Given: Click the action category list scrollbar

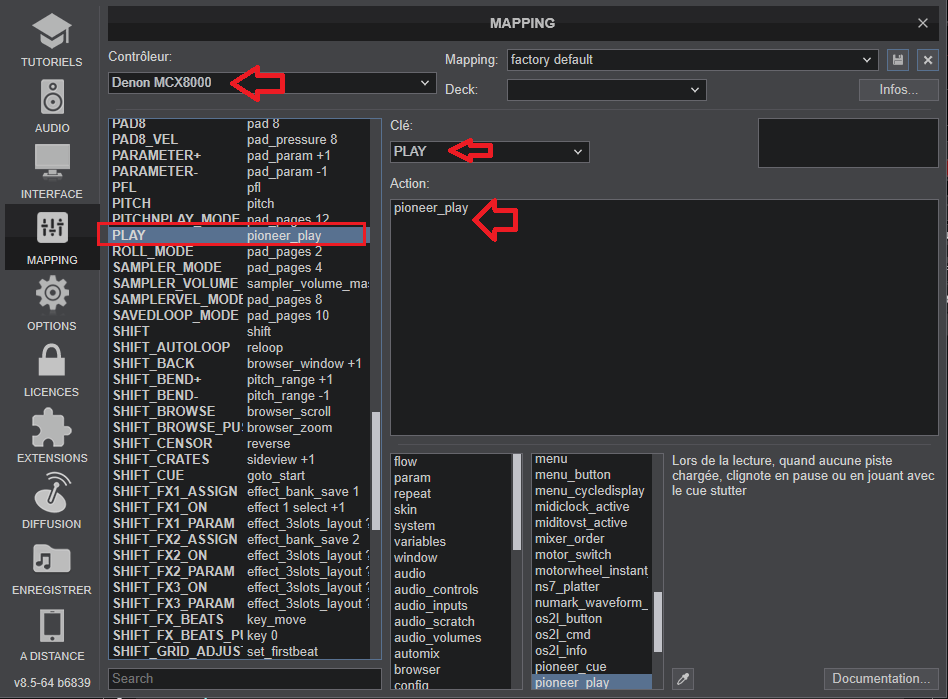Looking at the screenshot, I should (x=517, y=502).
